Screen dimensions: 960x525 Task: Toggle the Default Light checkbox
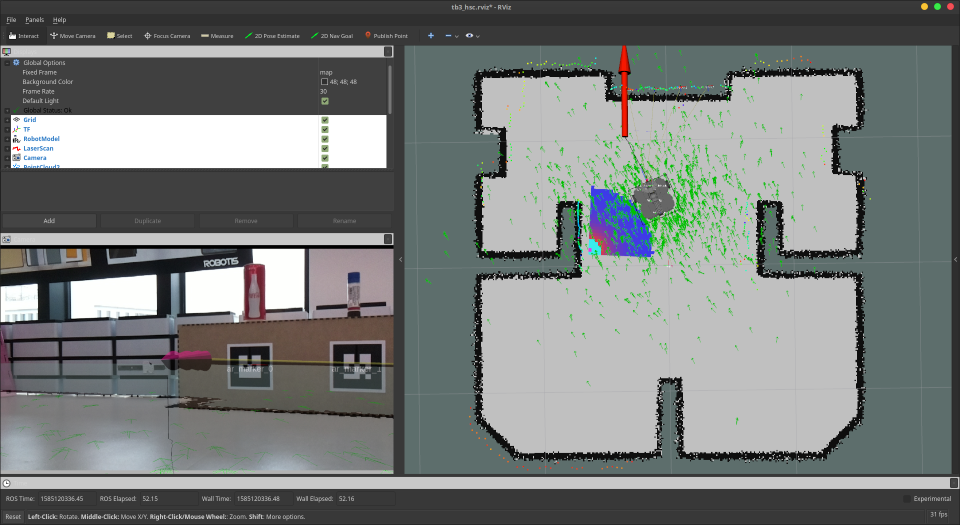click(324, 101)
